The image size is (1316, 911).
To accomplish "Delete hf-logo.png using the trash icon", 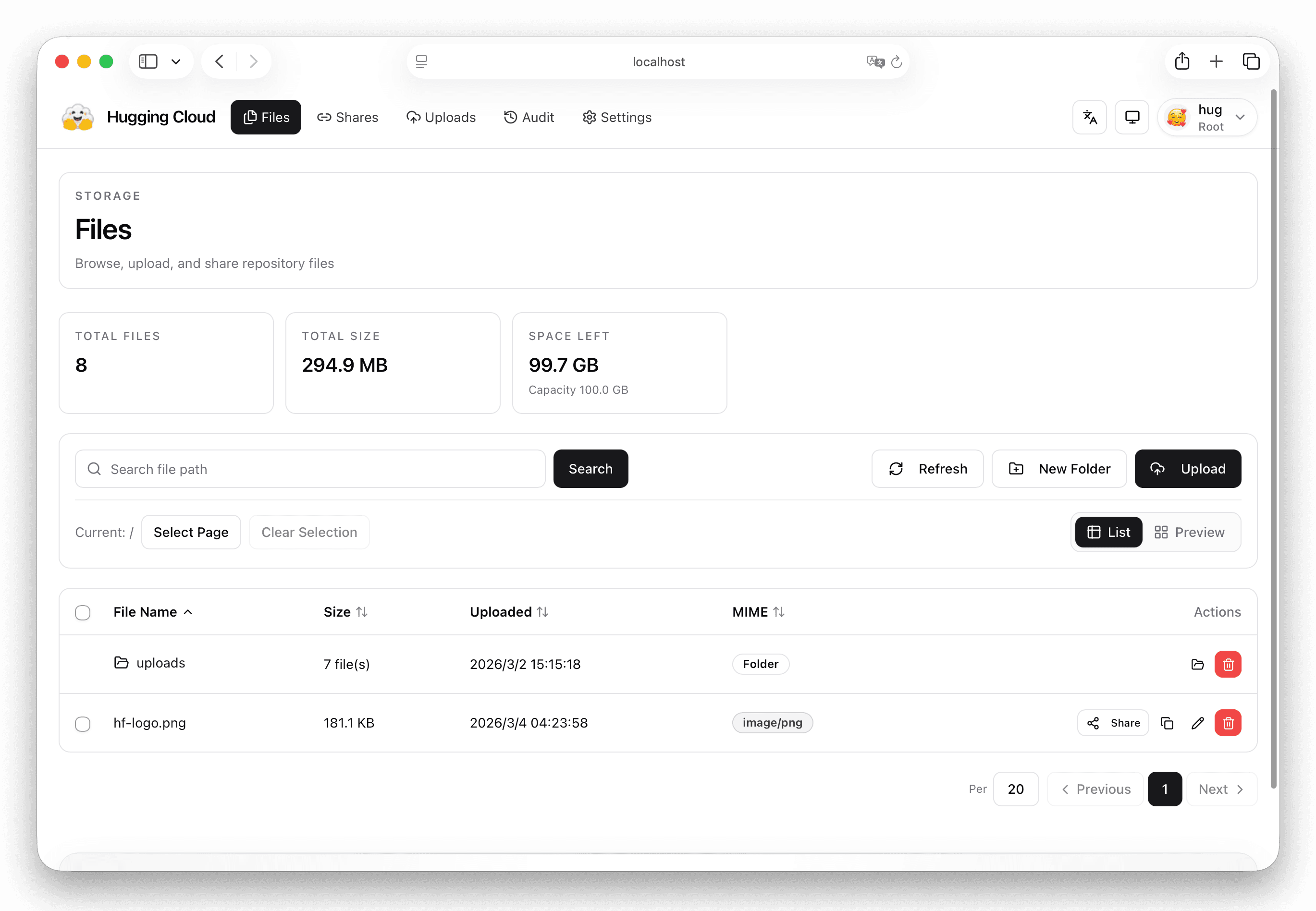I will (x=1229, y=723).
